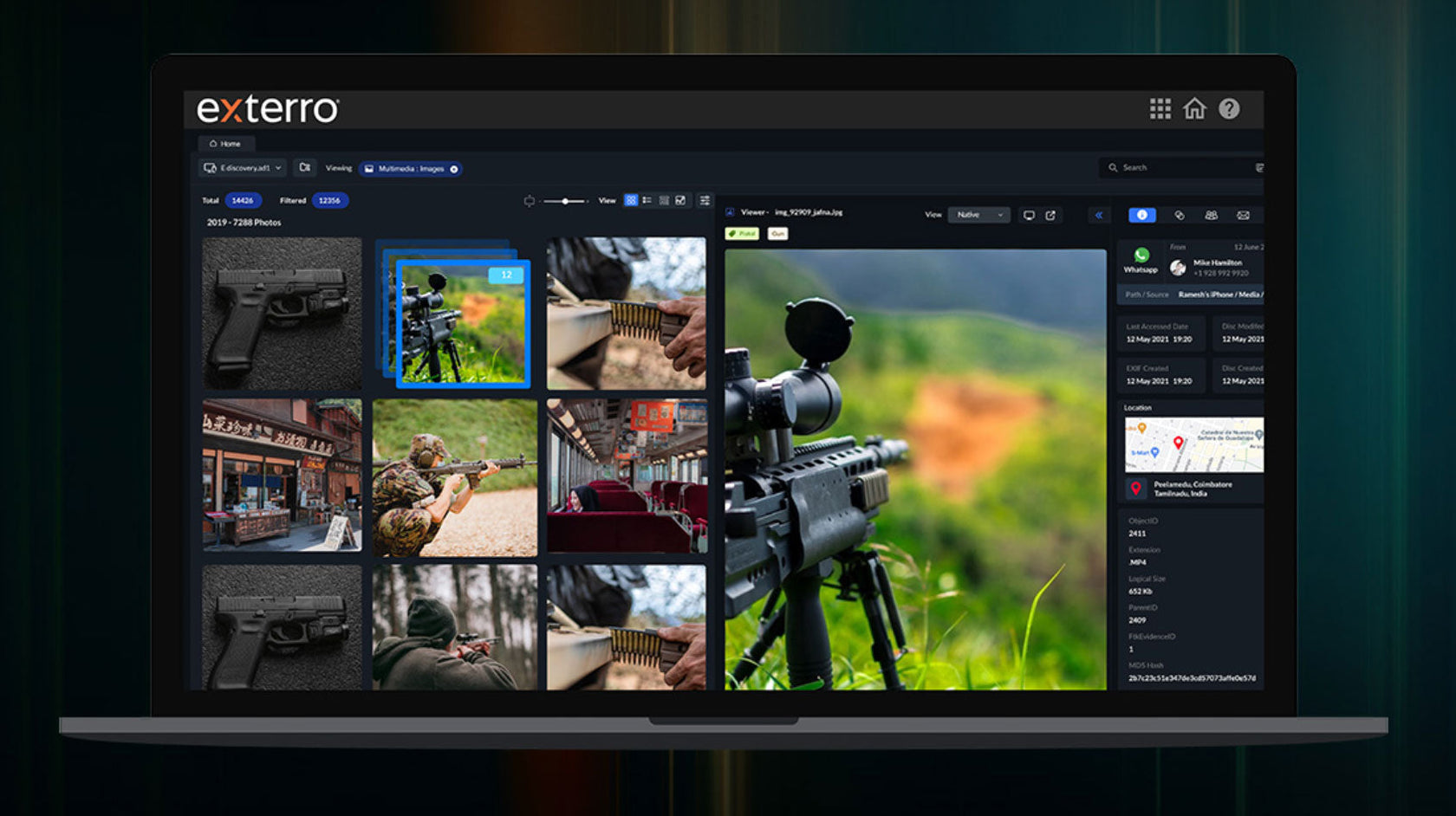Remove the Multimedia : Images filter chip
This screenshot has height=816, width=1456.
point(453,169)
